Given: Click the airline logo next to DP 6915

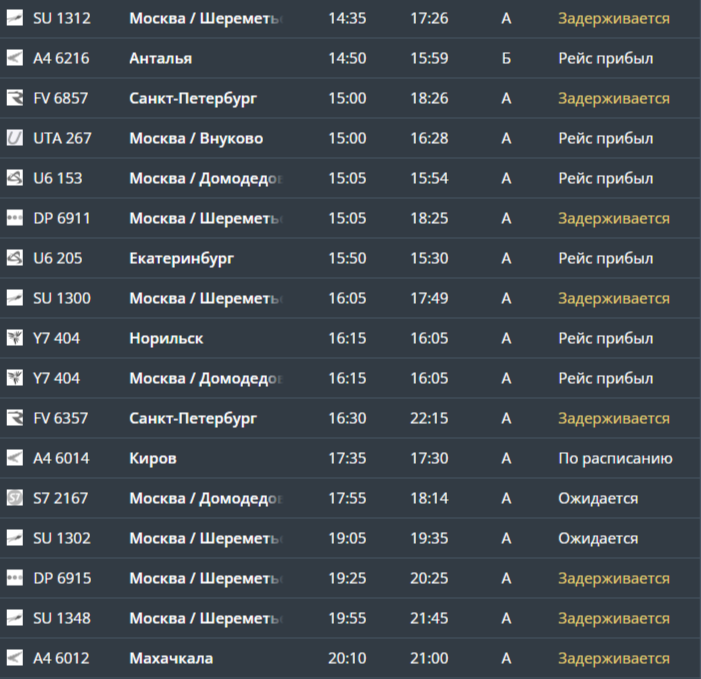Looking at the screenshot, I should [x=15, y=578].
